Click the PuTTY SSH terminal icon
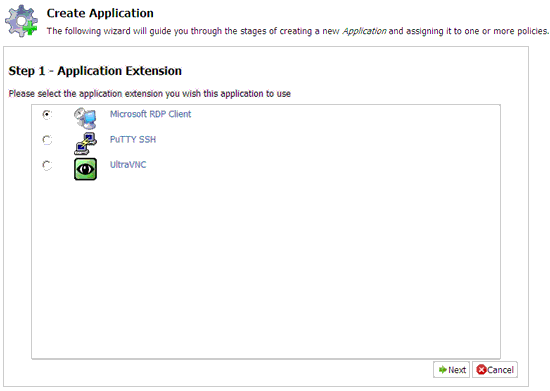Image resolution: width=550 pixels, height=391 pixels. point(85,144)
